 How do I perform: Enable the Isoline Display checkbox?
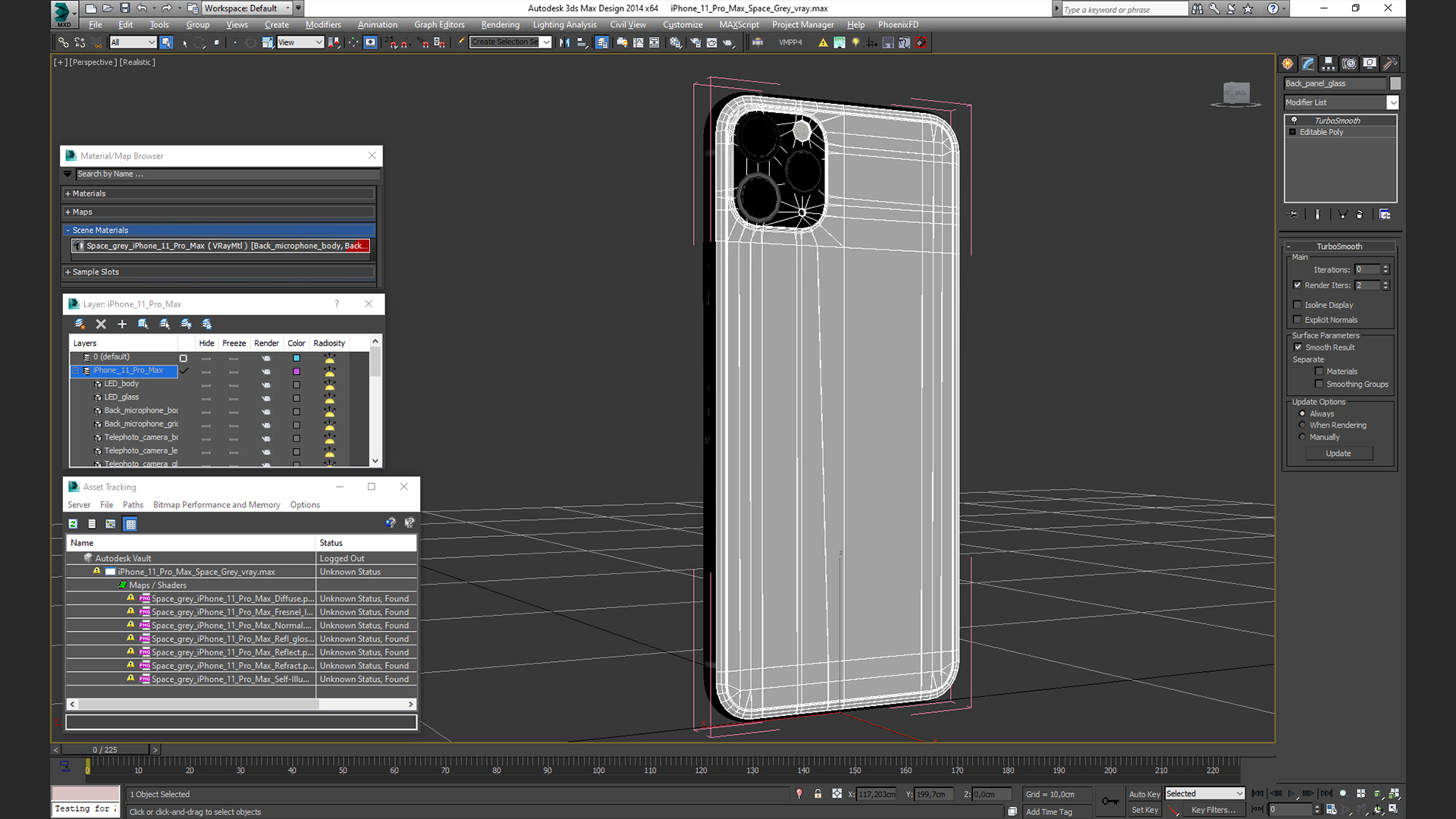1298,305
